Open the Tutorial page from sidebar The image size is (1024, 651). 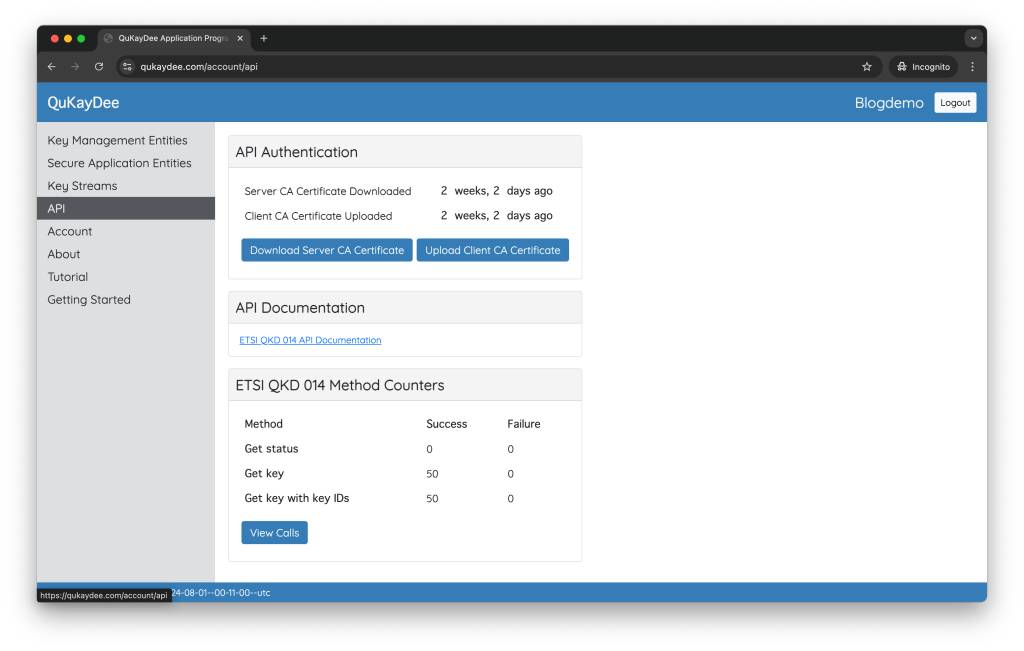tap(68, 277)
